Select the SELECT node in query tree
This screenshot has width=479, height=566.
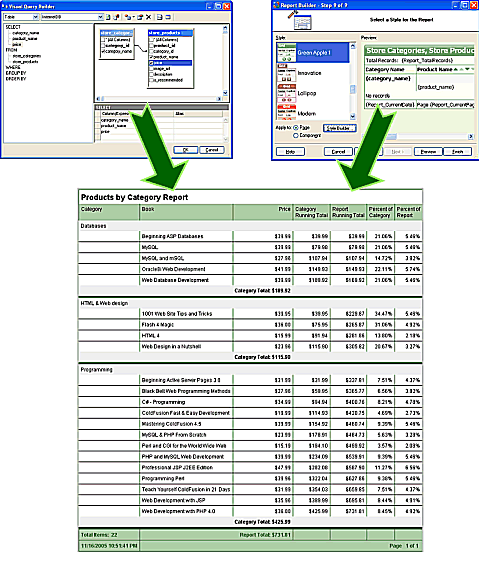tap(13, 27)
